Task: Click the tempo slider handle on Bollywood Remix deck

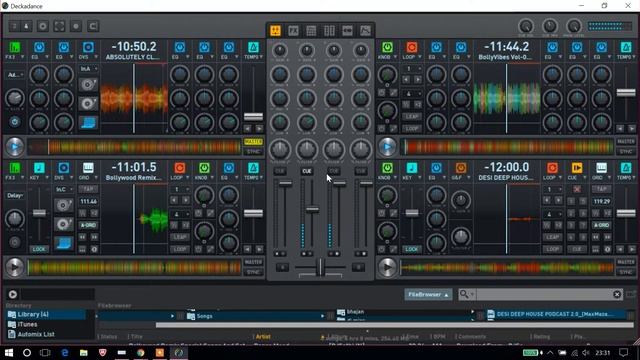Action: click(253, 213)
